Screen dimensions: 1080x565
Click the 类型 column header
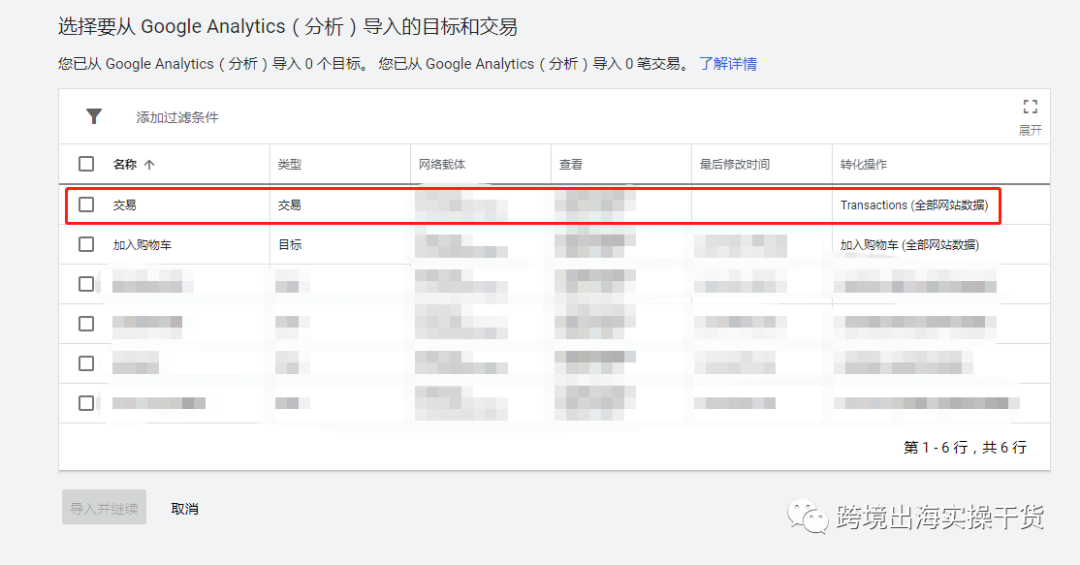[x=289, y=165]
